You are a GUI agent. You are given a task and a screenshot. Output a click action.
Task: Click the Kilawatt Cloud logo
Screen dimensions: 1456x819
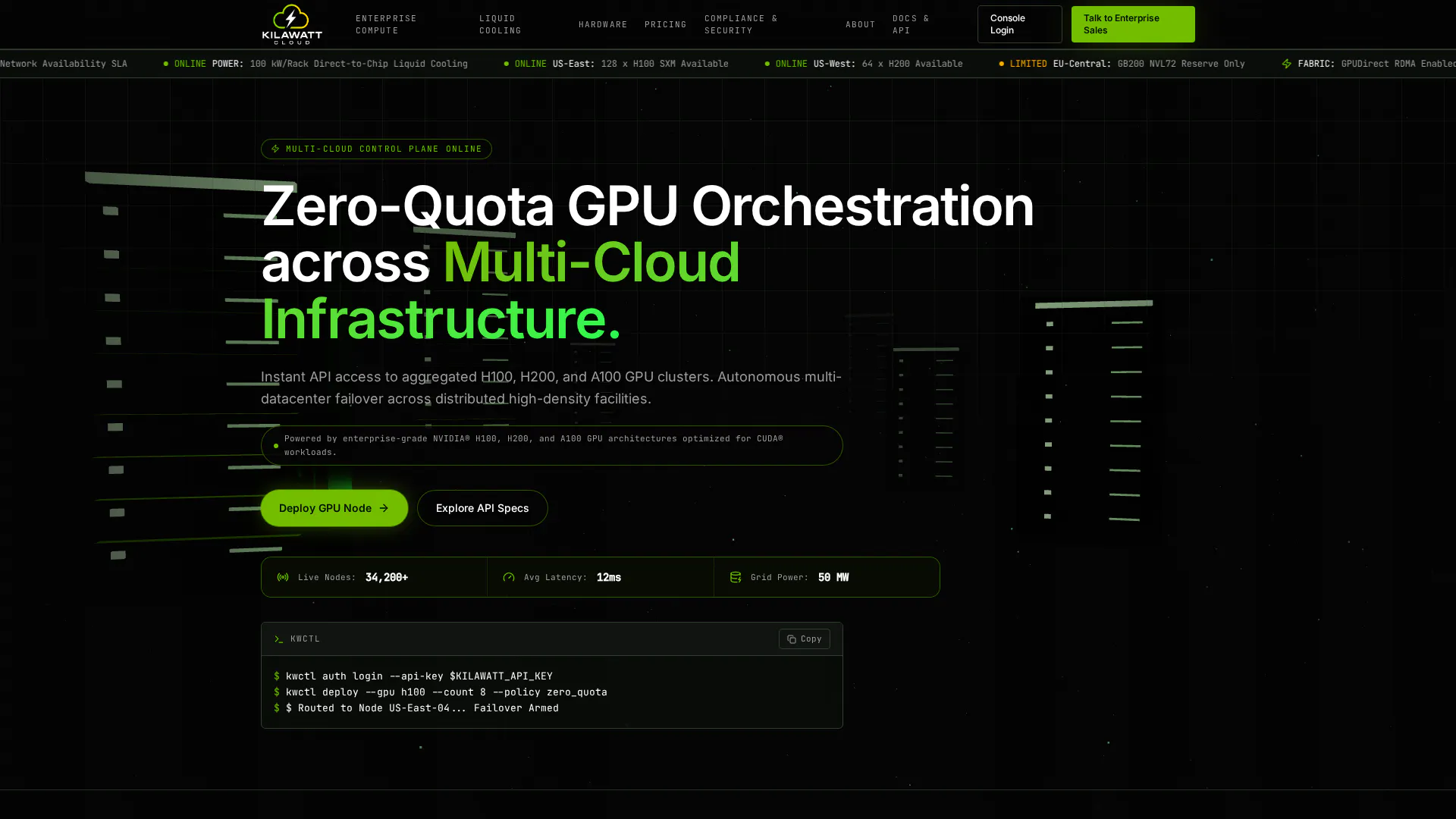click(292, 24)
